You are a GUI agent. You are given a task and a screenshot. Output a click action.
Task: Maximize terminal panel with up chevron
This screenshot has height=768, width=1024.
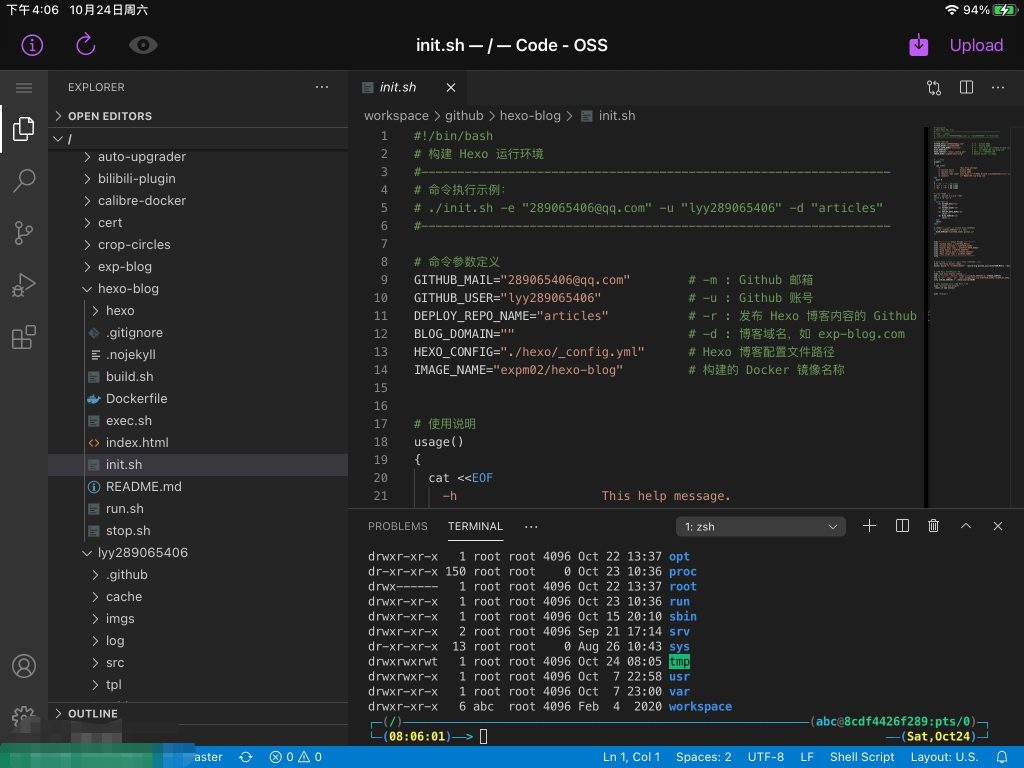(x=965, y=526)
